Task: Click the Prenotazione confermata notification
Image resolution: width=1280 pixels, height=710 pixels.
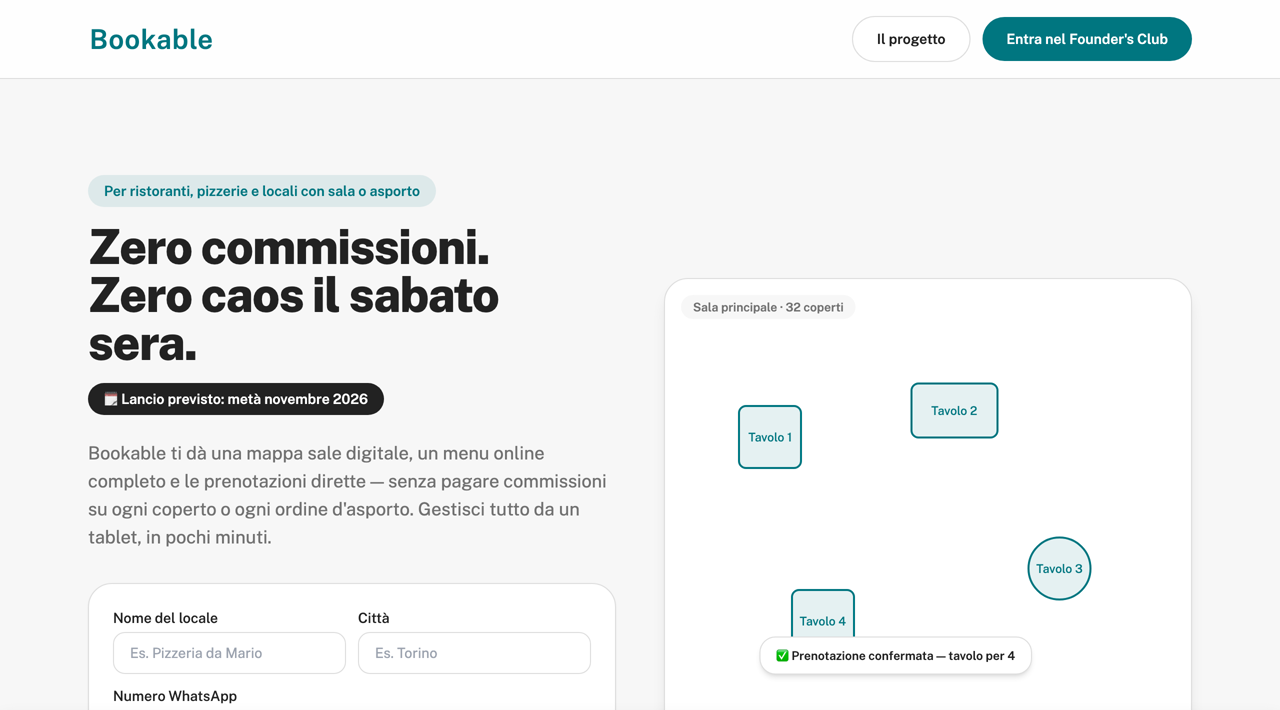Action: coord(895,656)
